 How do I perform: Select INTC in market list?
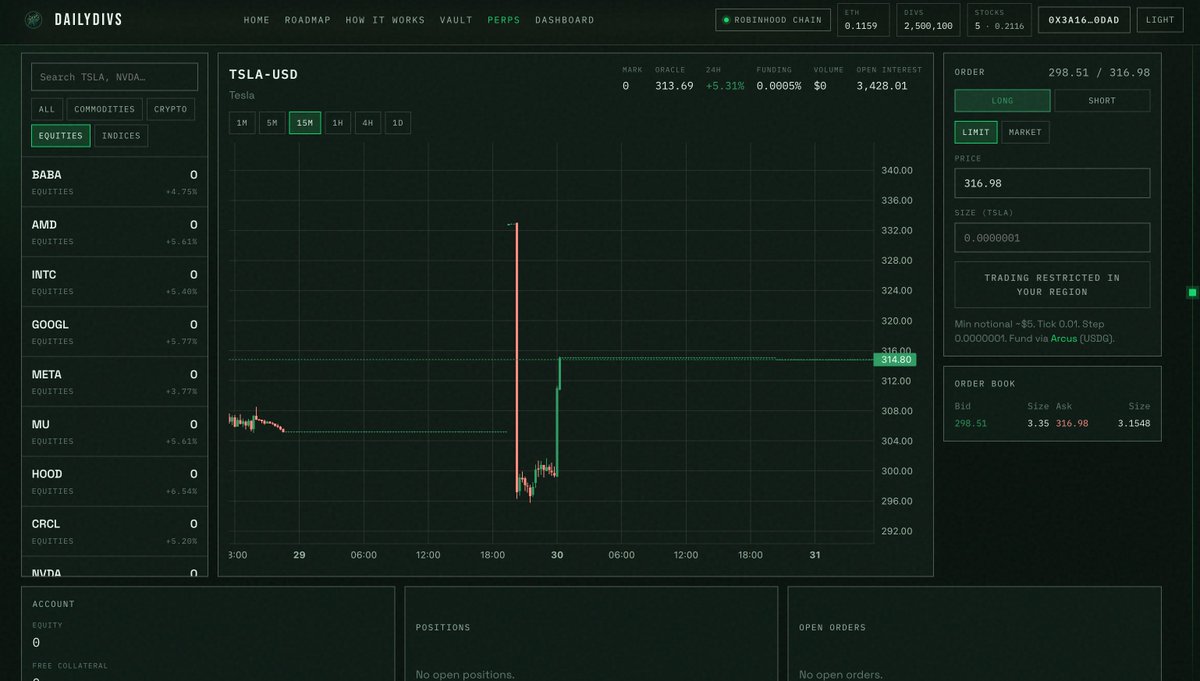pyautogui.click(x=114, y=281)
